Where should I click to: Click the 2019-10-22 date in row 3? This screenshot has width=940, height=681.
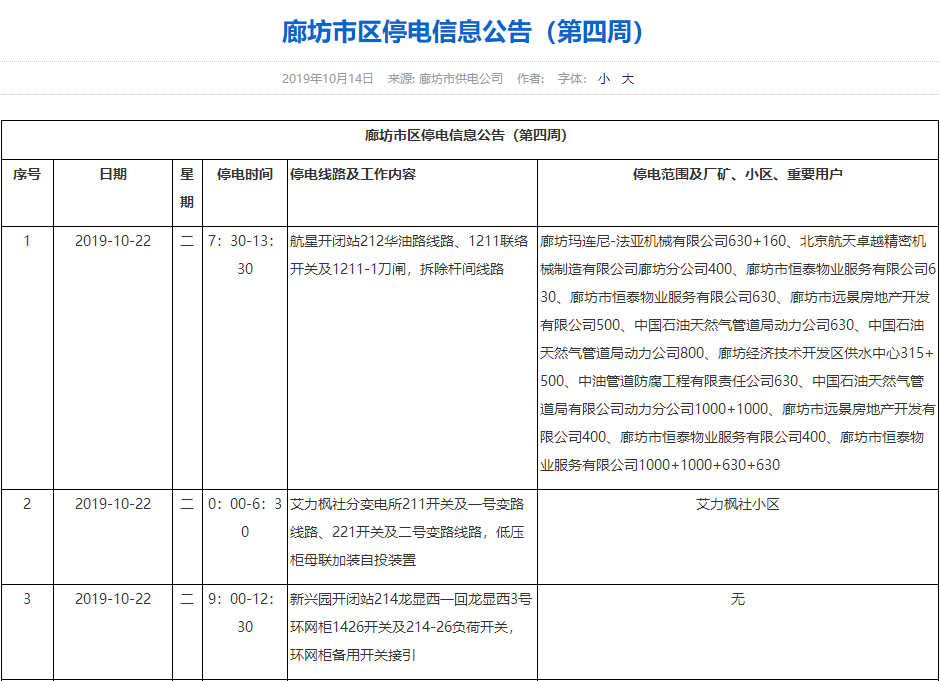click(113, 599)
